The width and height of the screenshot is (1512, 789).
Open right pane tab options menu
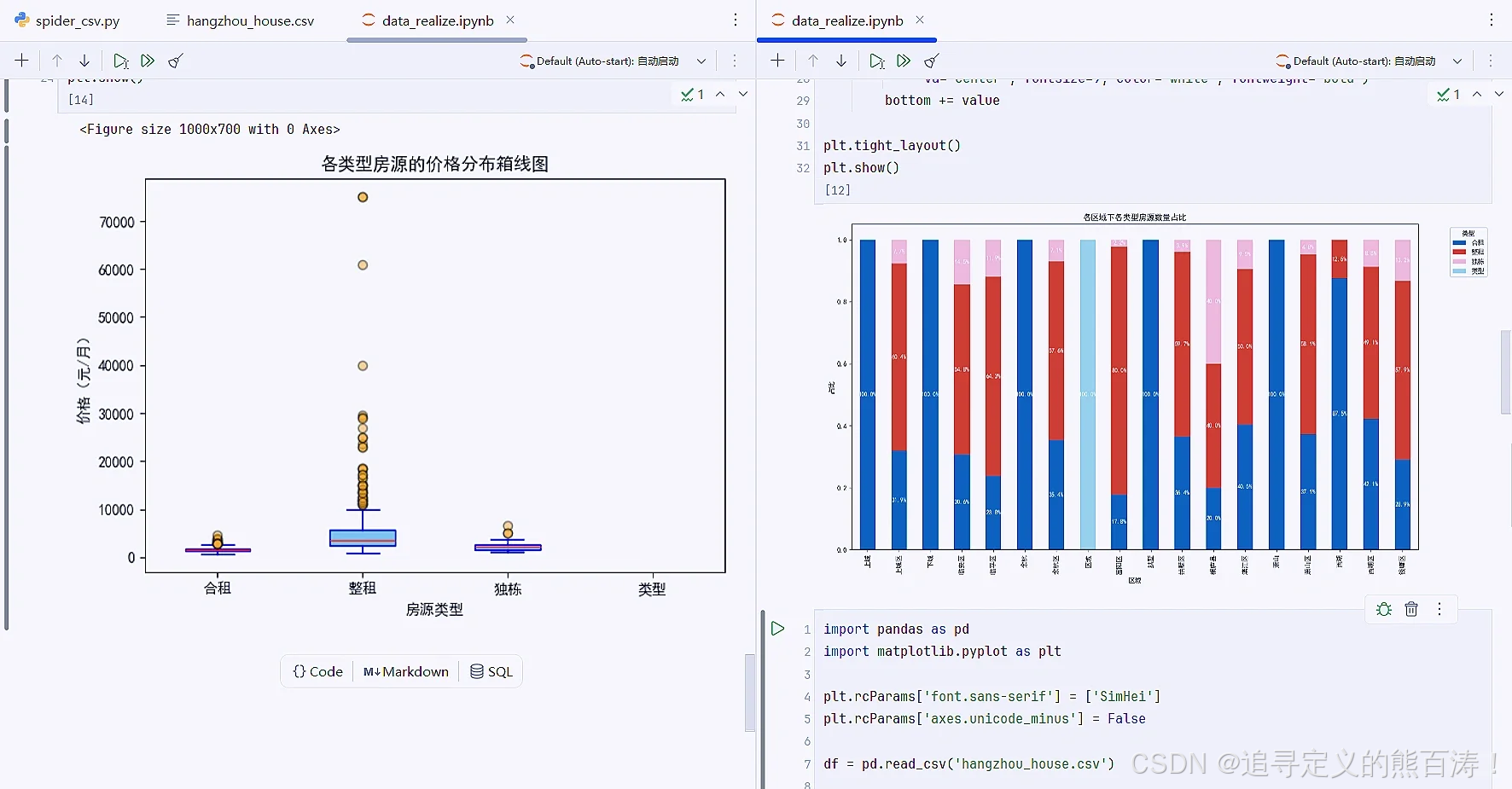(x=1492, y=20)
